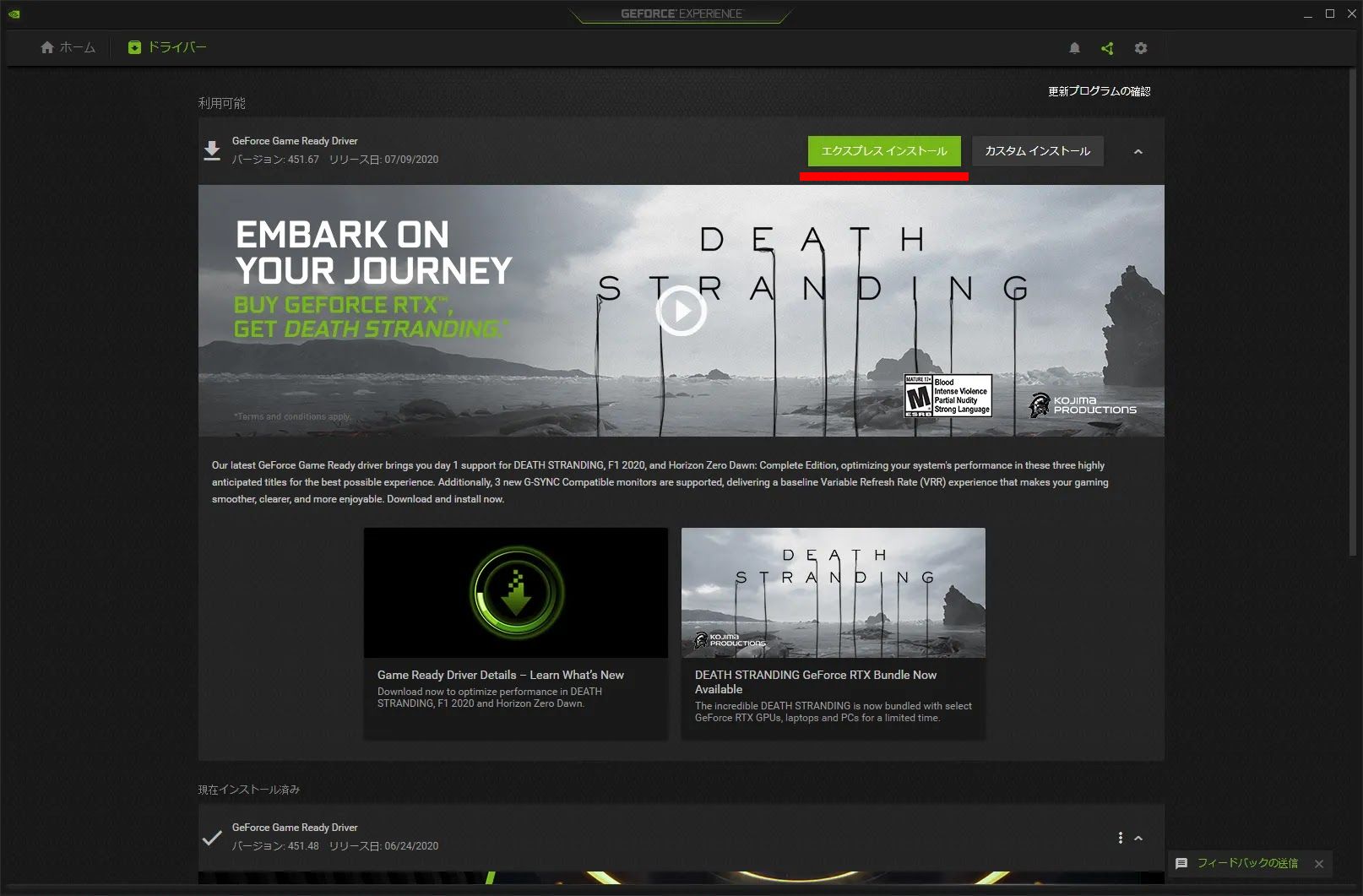Open フィードバックの送信 link
Screen dimensions: 1363x896
coord(1247,863)
